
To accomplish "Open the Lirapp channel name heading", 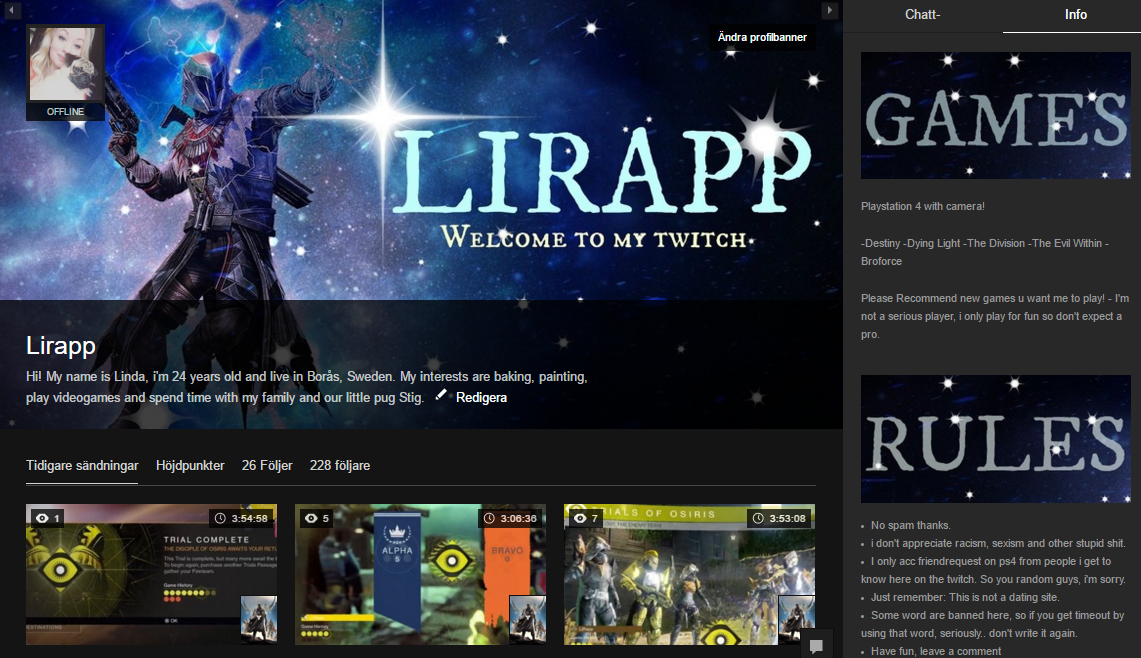I will (60, 345).
